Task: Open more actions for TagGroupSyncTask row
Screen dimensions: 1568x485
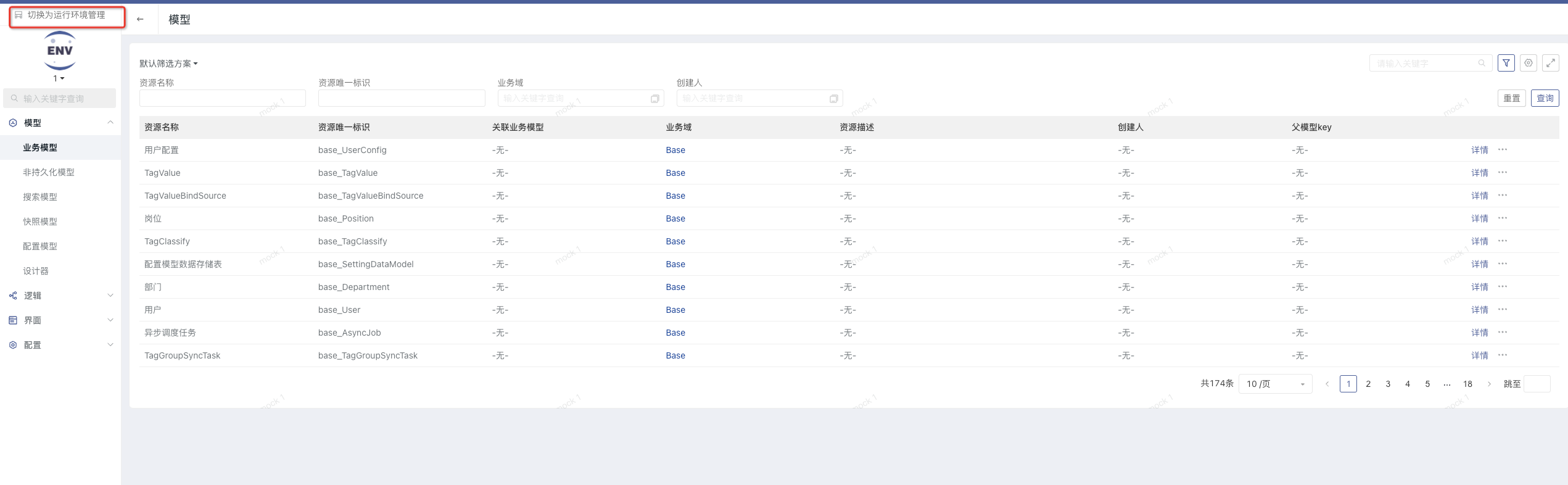Action: click(x=1503, y=355)
